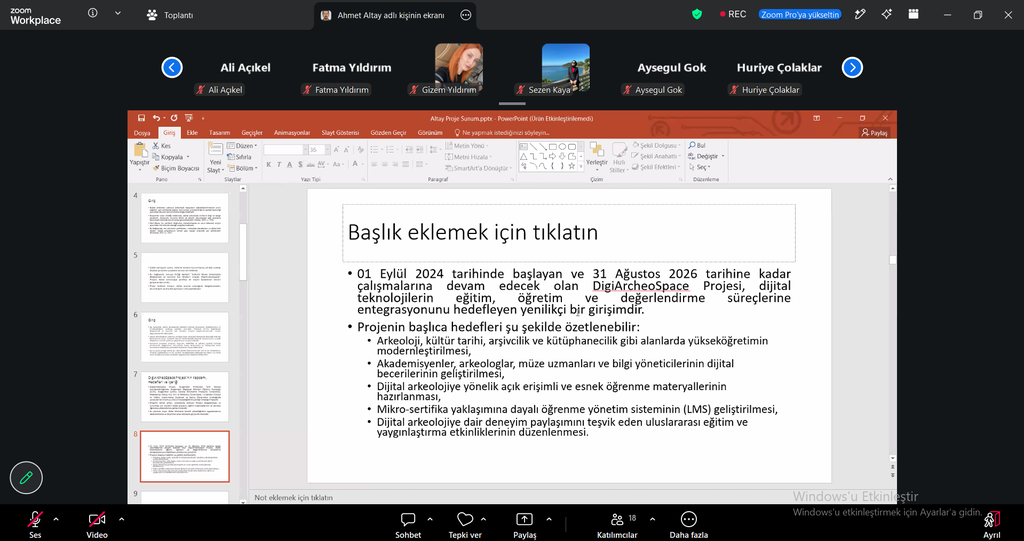Click the Bul find button
Viewport: 1024px width, 541px height.
click(x=697, y=145)
